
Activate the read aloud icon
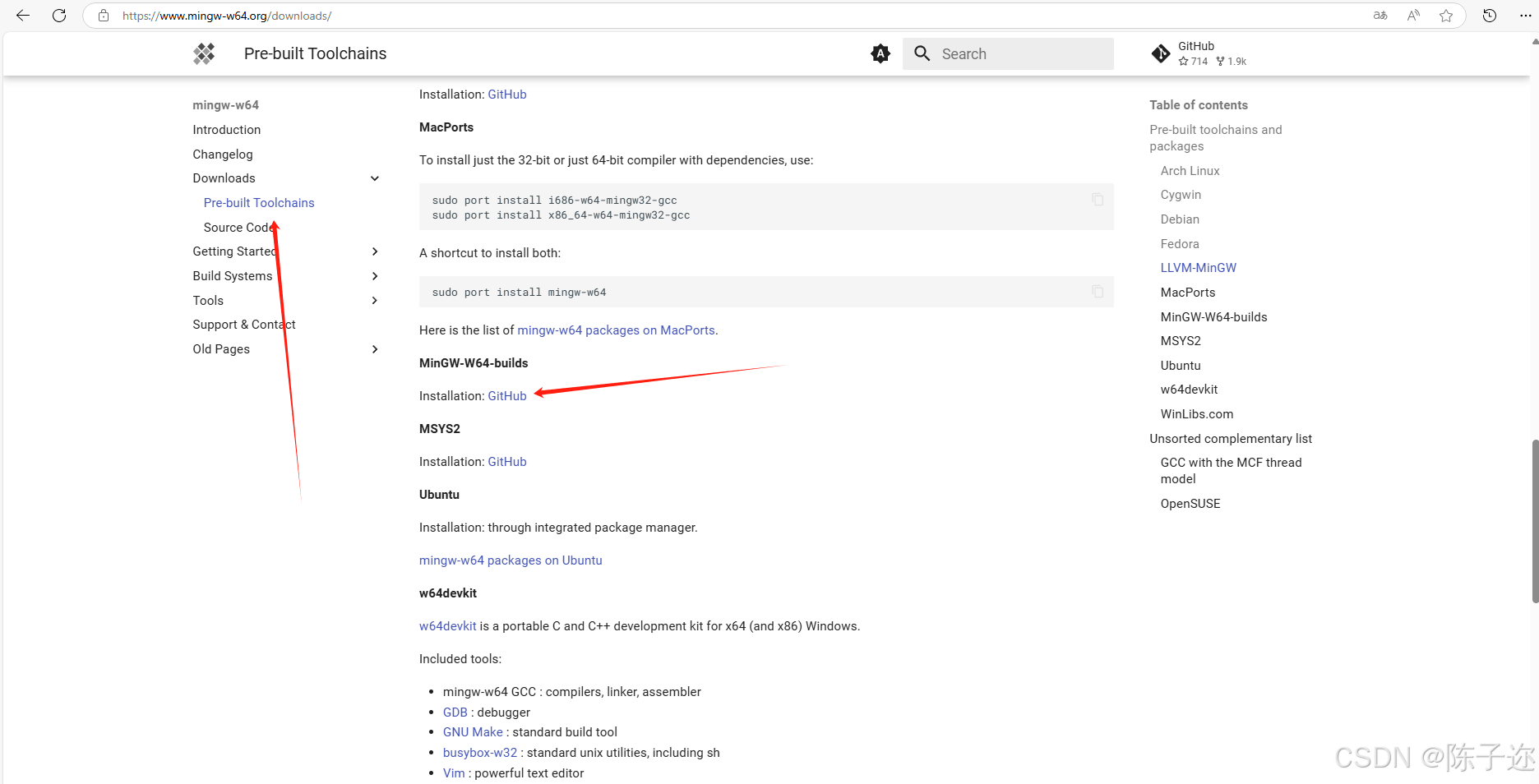coord(1413,16)
